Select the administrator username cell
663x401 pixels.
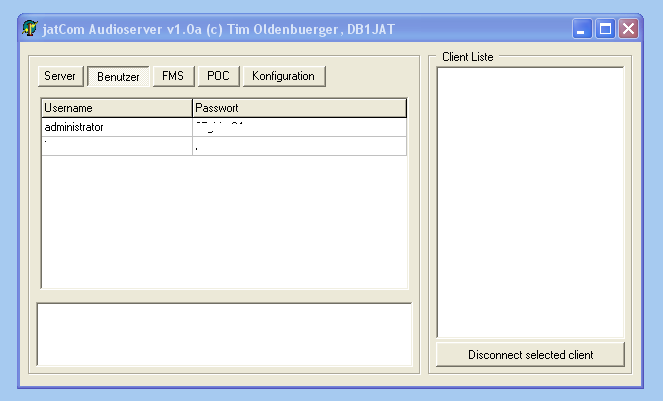tap(116, 127)
